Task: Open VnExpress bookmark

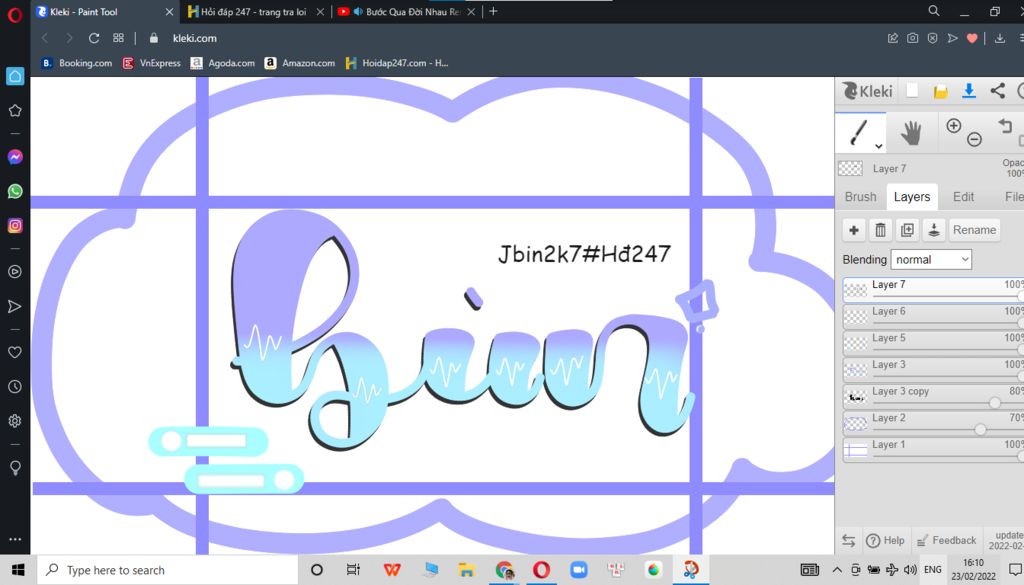Action: pos(152,63)
